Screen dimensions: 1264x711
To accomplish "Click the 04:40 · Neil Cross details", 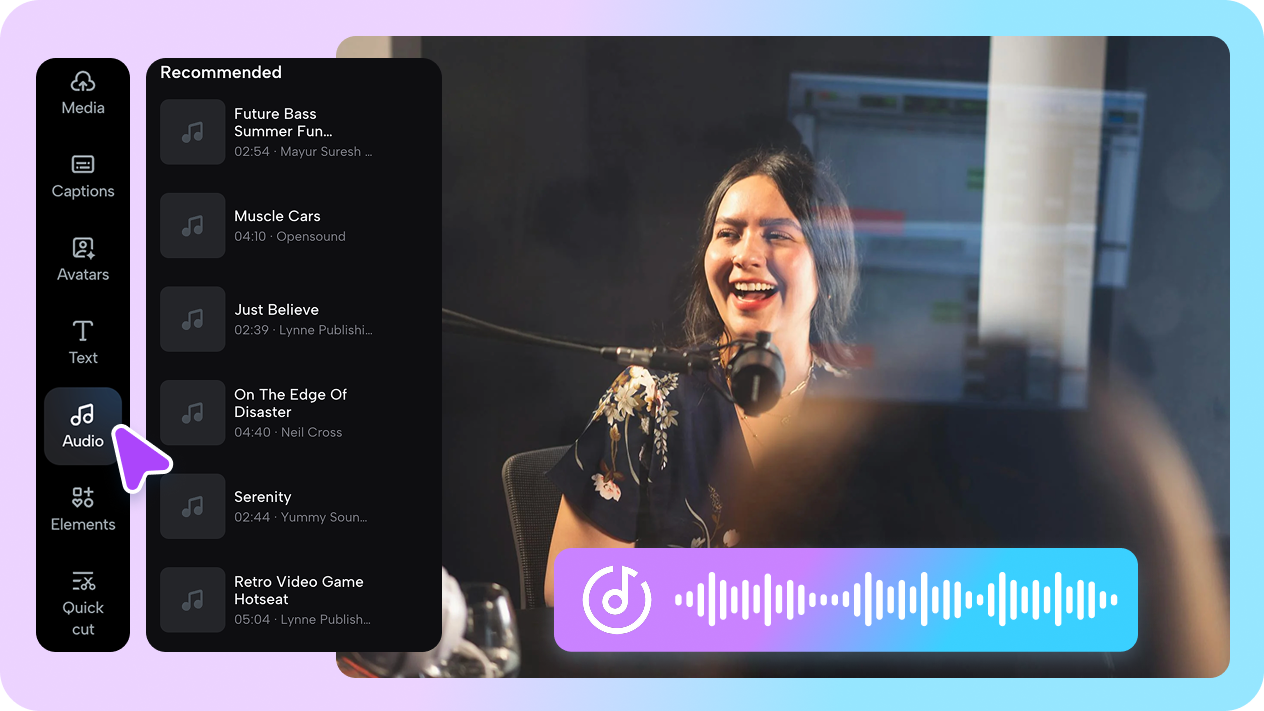I will (x=288, y=432).
